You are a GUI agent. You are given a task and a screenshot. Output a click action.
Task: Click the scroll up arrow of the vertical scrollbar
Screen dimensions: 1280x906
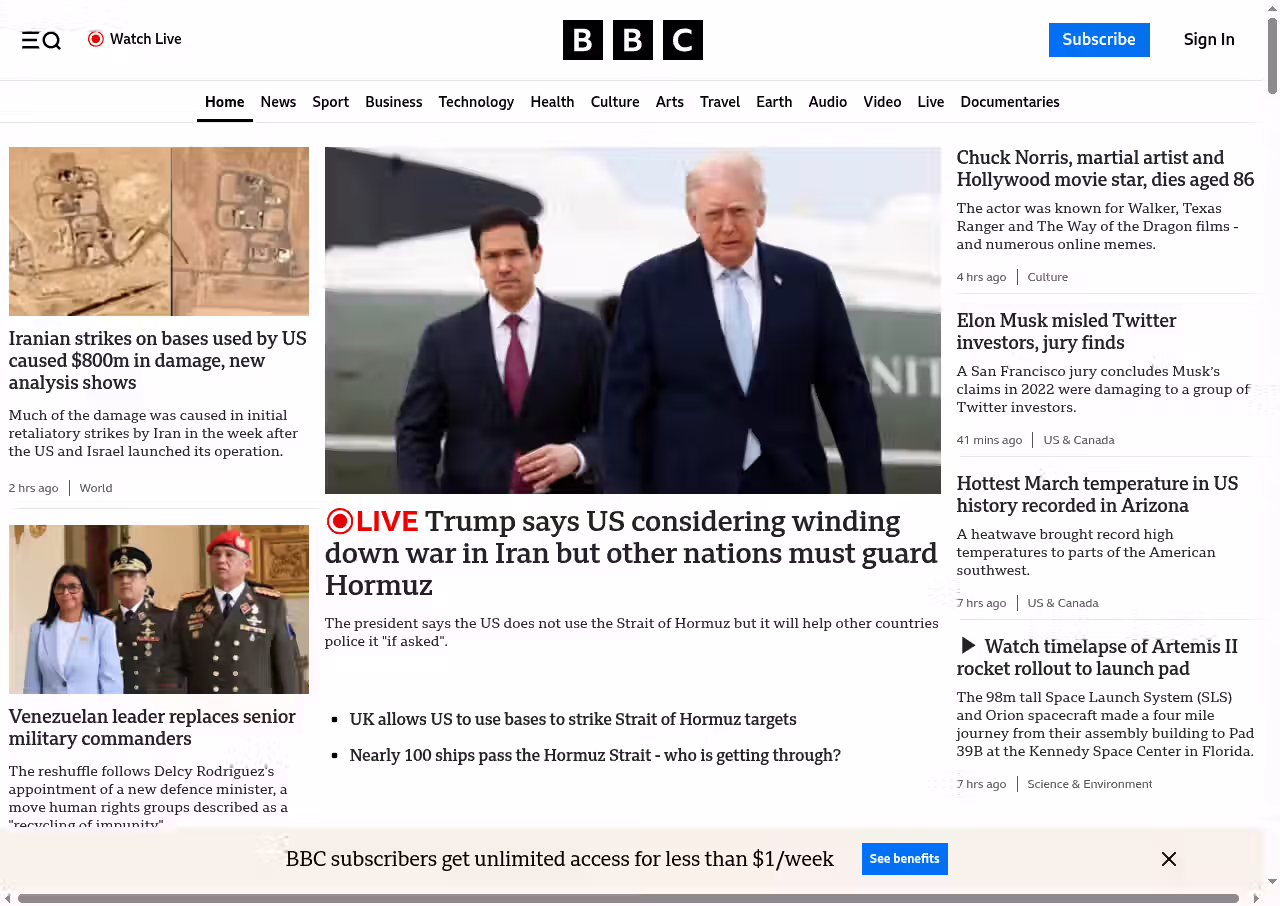[x=1272, y=8]
